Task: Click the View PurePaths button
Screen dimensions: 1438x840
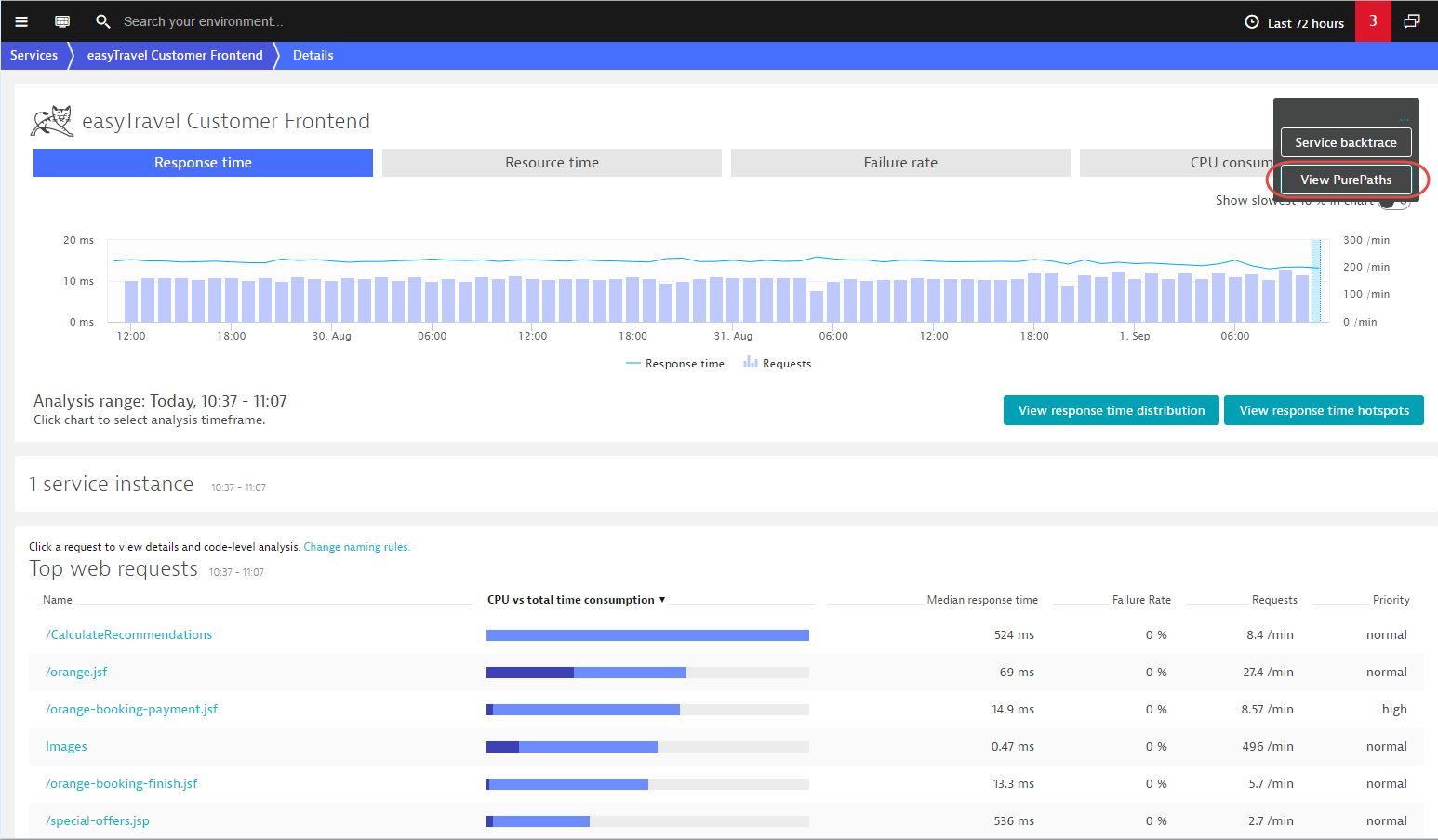Action: click(1346, 180)
